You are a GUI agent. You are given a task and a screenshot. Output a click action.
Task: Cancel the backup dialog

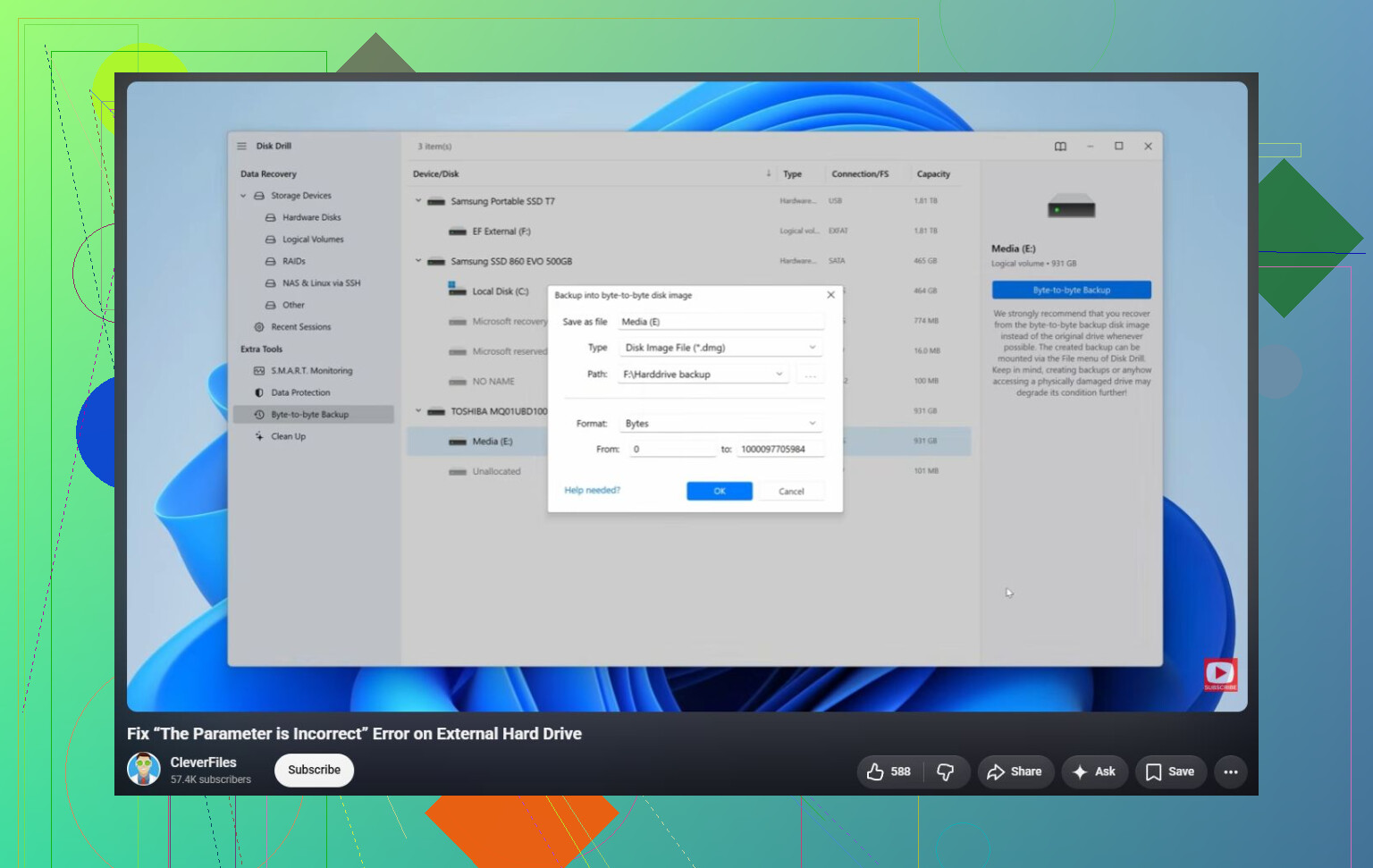pyautogui.click(x=791, y=491)
